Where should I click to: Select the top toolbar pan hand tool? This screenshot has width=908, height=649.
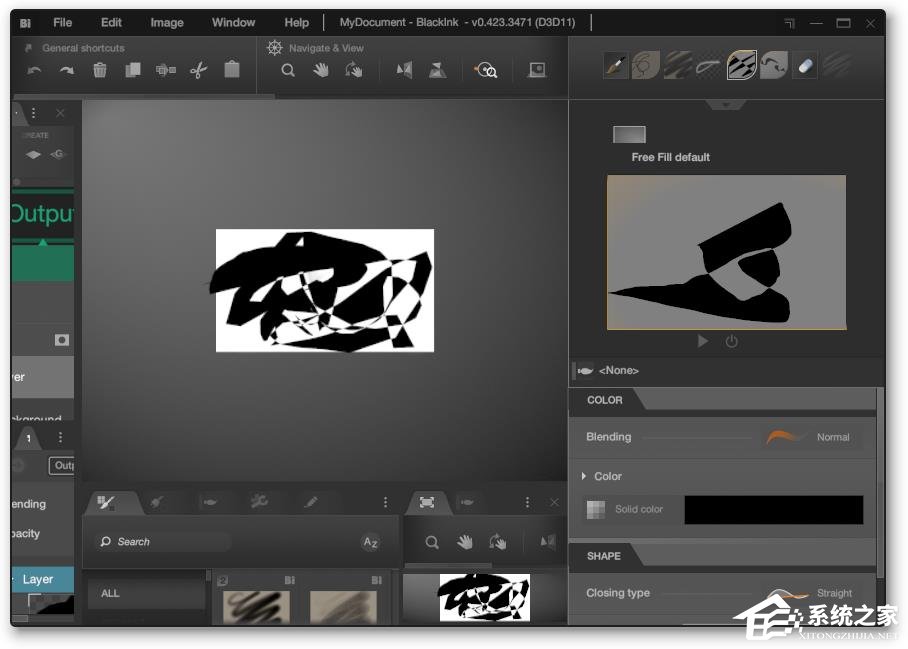coord(321,70)
